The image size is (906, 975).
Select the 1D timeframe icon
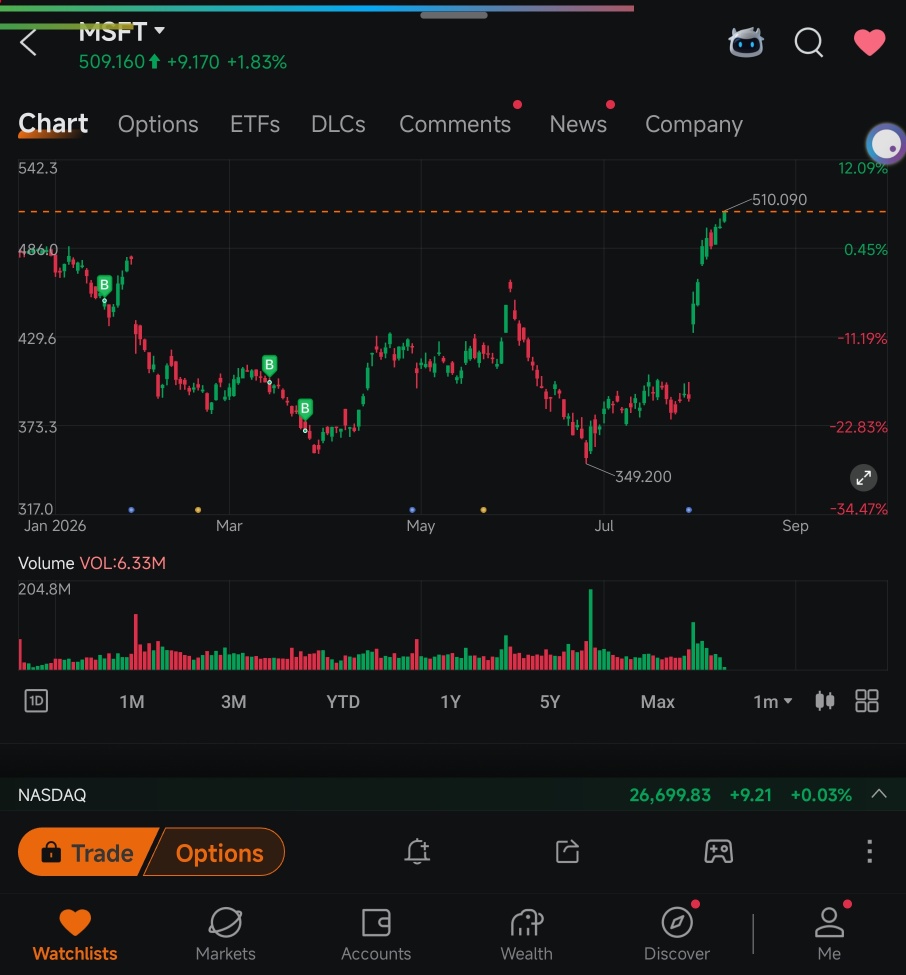(36, 701)
